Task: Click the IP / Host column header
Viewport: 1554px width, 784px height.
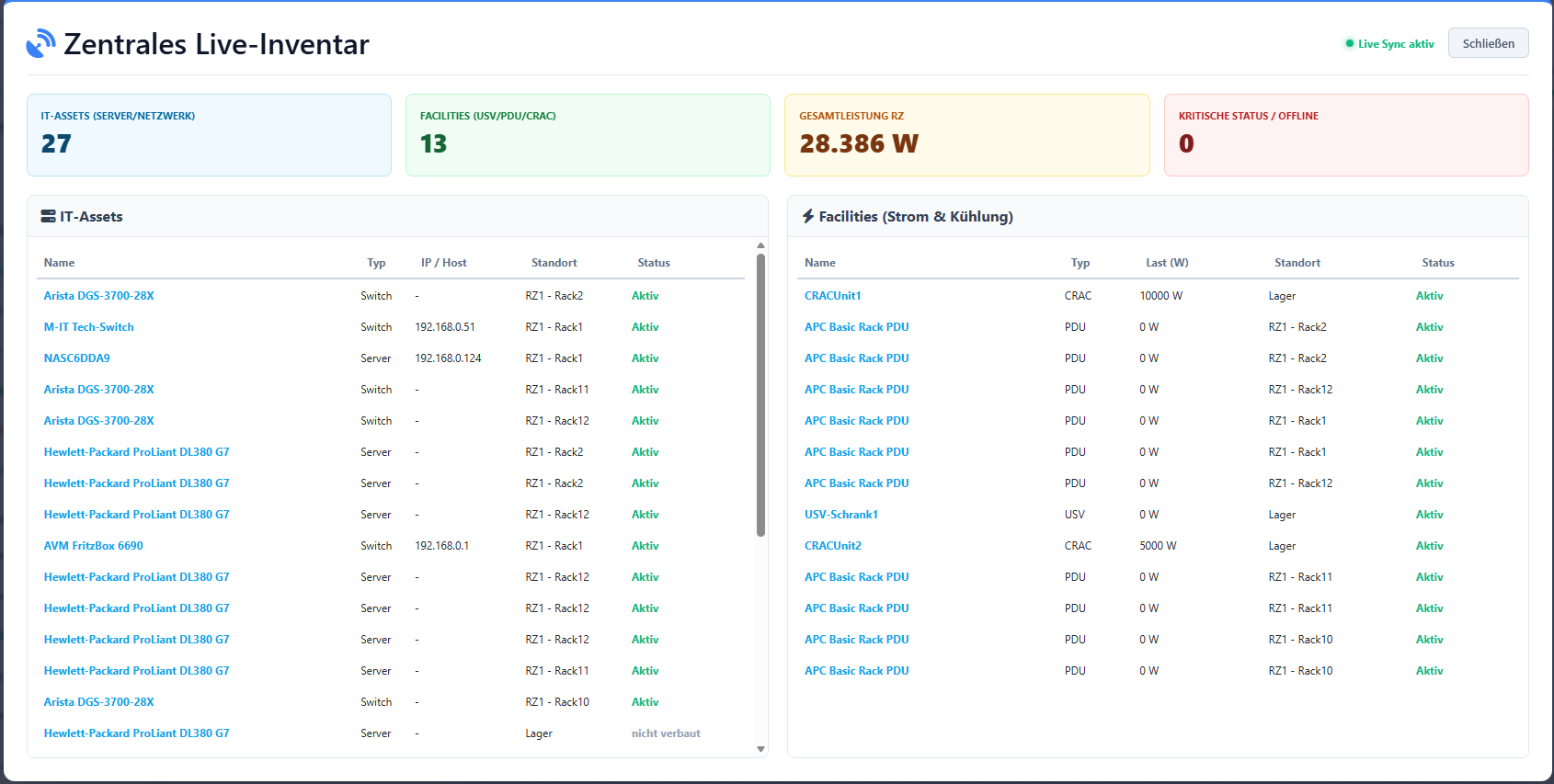Action: 444,263
